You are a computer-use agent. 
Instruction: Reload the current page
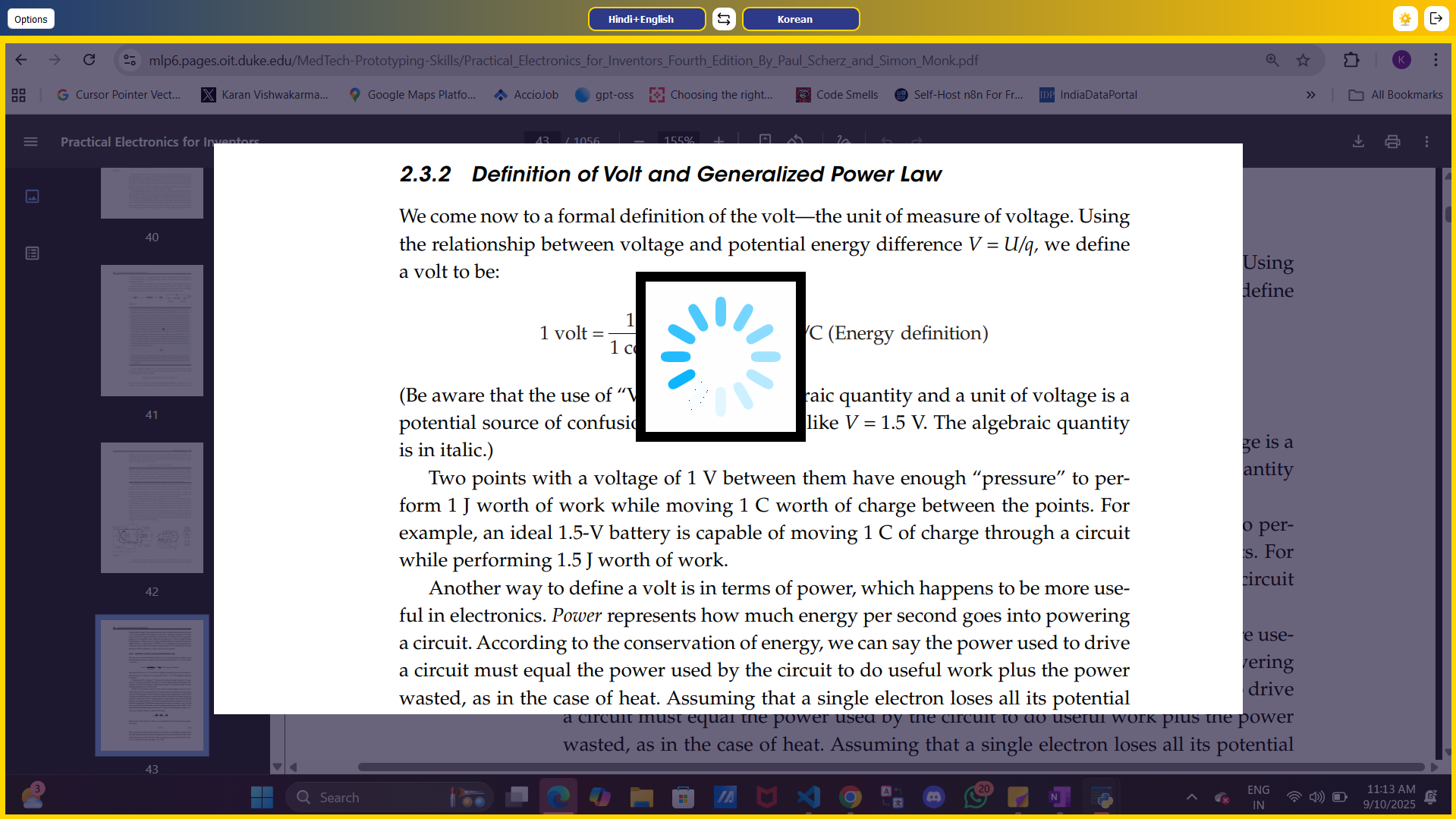[89, 60]
